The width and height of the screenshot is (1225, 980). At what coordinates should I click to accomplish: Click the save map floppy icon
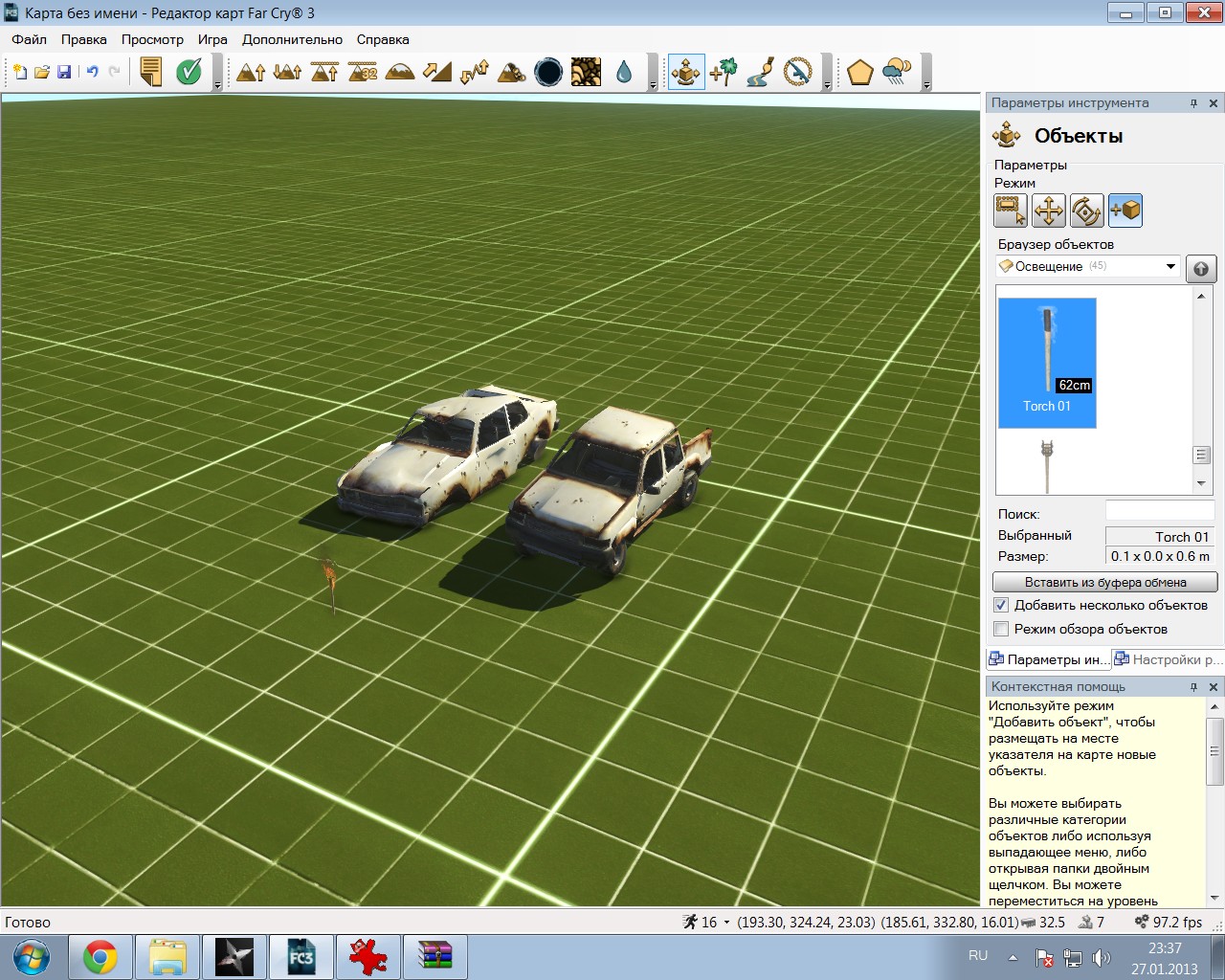click(64, 72)
